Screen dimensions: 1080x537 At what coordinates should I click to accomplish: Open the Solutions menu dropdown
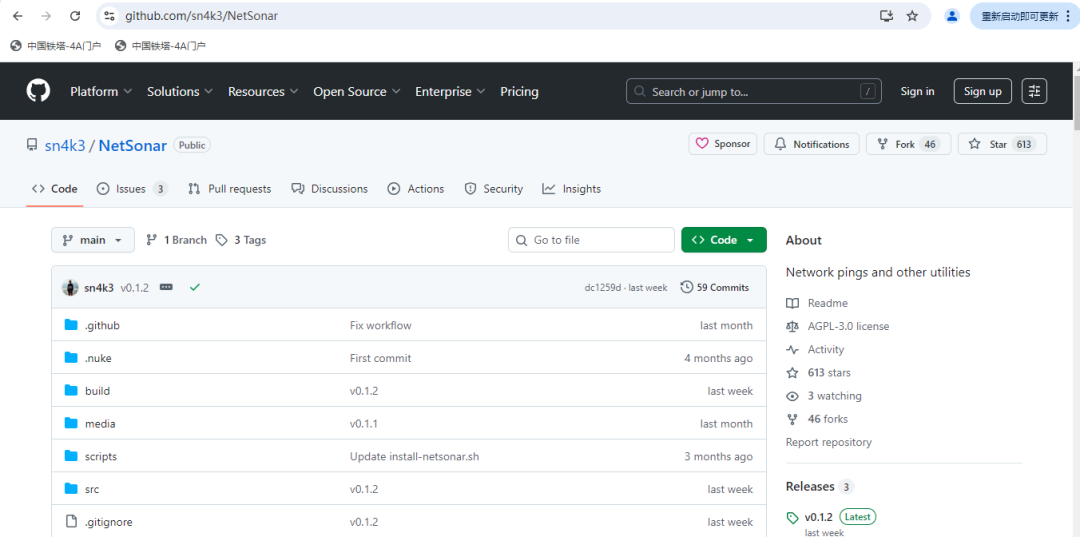[x=180, y=92]
